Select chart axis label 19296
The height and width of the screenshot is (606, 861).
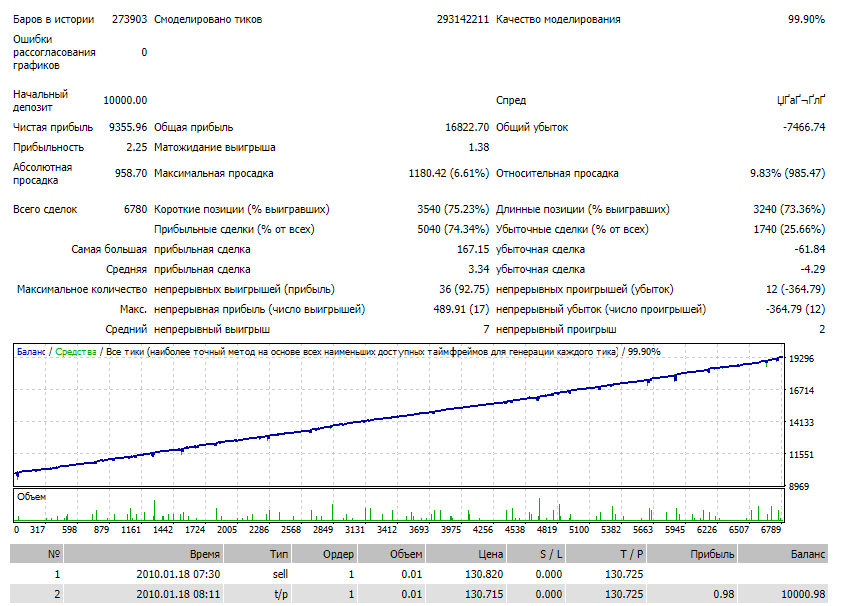[x=801, y=358]
